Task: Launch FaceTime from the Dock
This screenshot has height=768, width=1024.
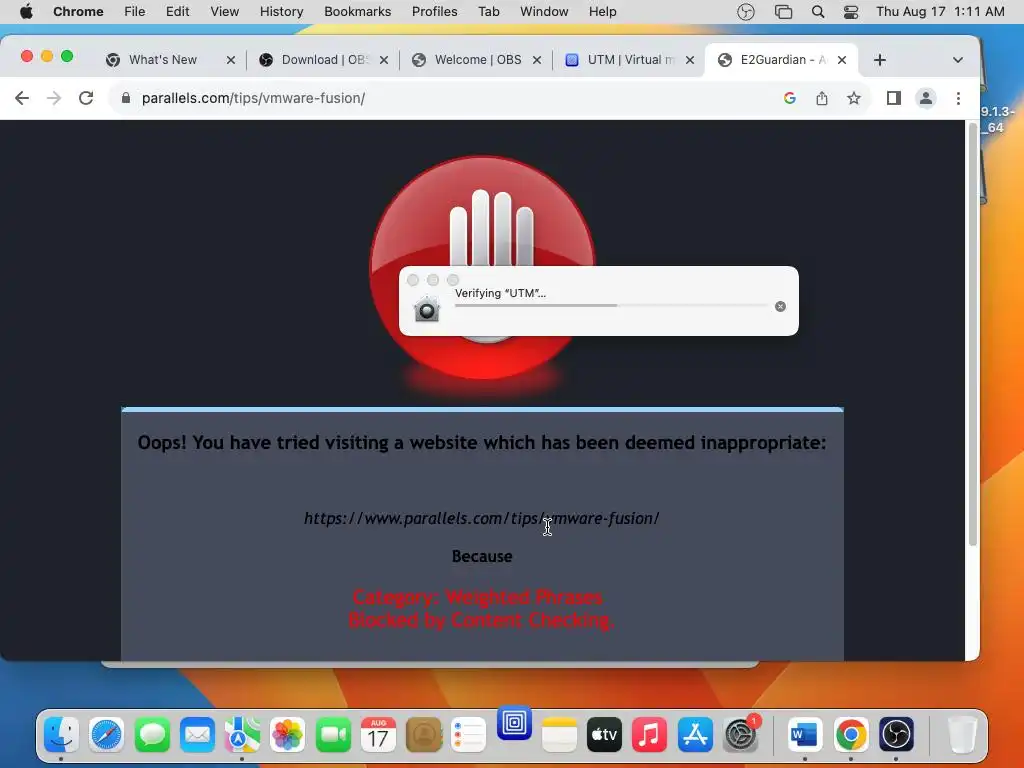Action: click(333, 735)
